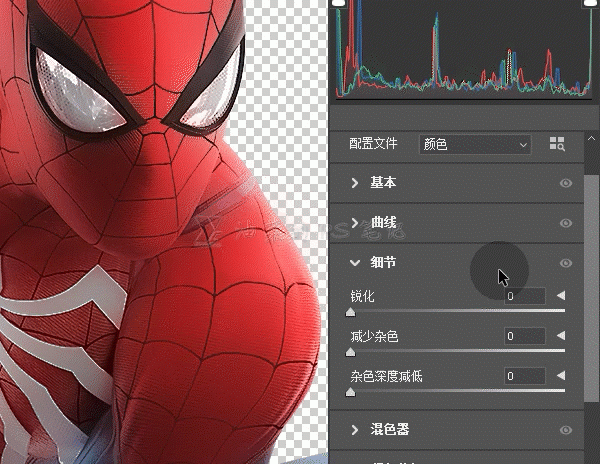Click the Spider-Man preview image
The image size is (600, 464).
coord(164,232)
